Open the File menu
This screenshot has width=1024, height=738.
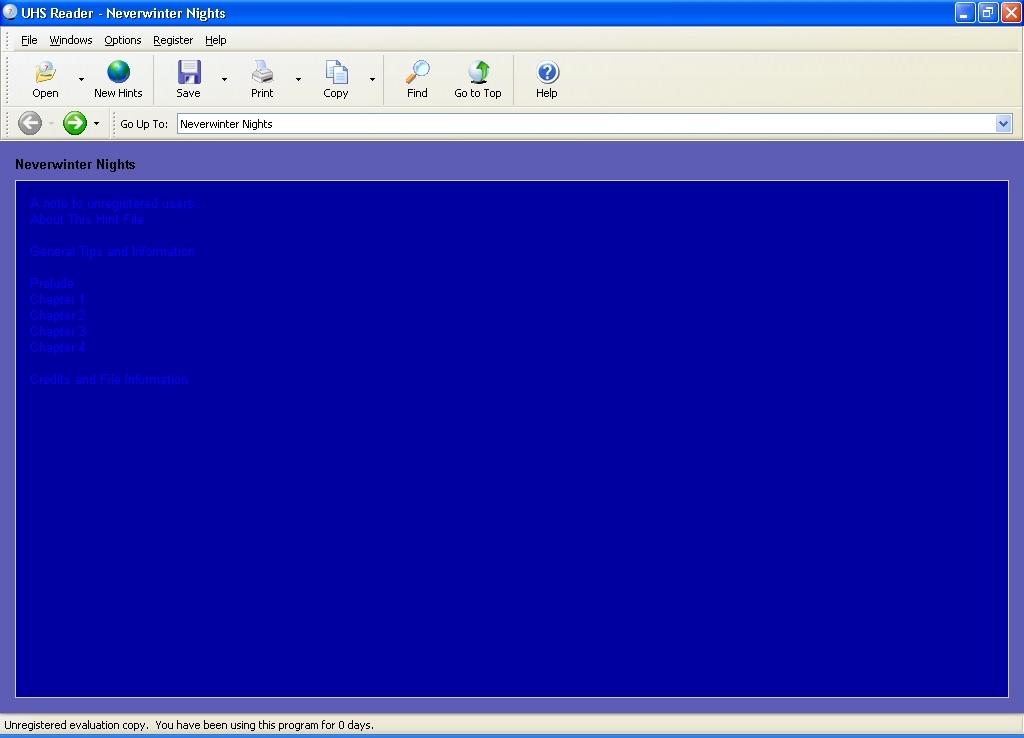click(x=29, y=40)
